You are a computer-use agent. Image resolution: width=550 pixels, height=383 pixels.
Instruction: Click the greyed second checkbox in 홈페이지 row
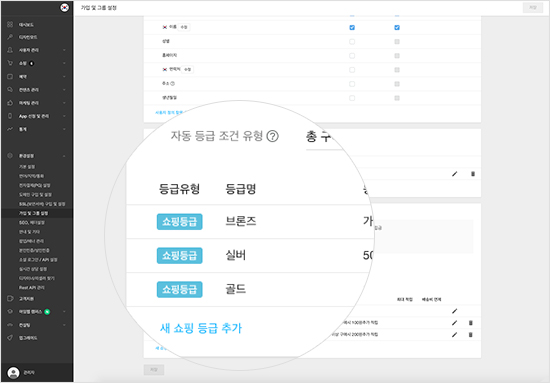(x=397, y=56)
